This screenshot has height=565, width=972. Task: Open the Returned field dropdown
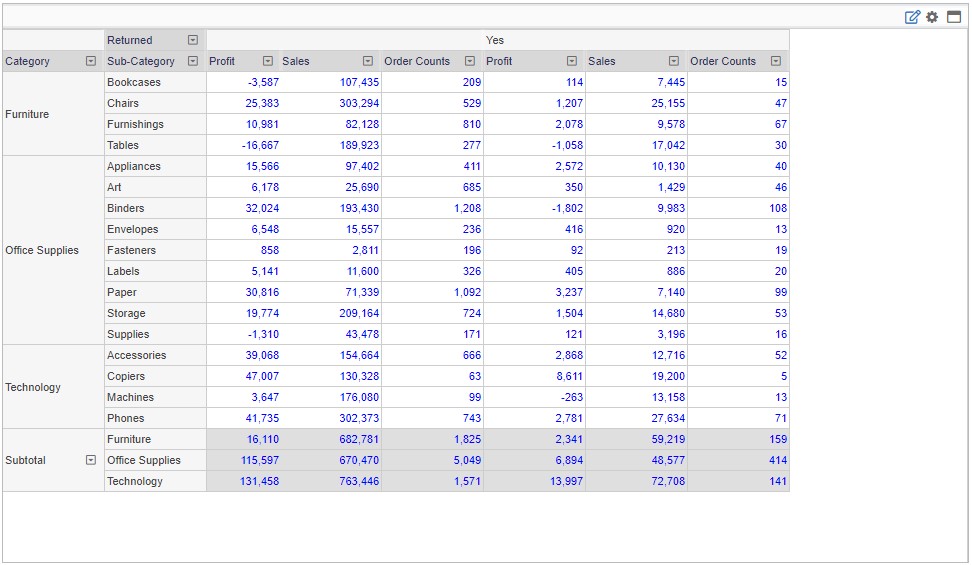coord(193,40)
